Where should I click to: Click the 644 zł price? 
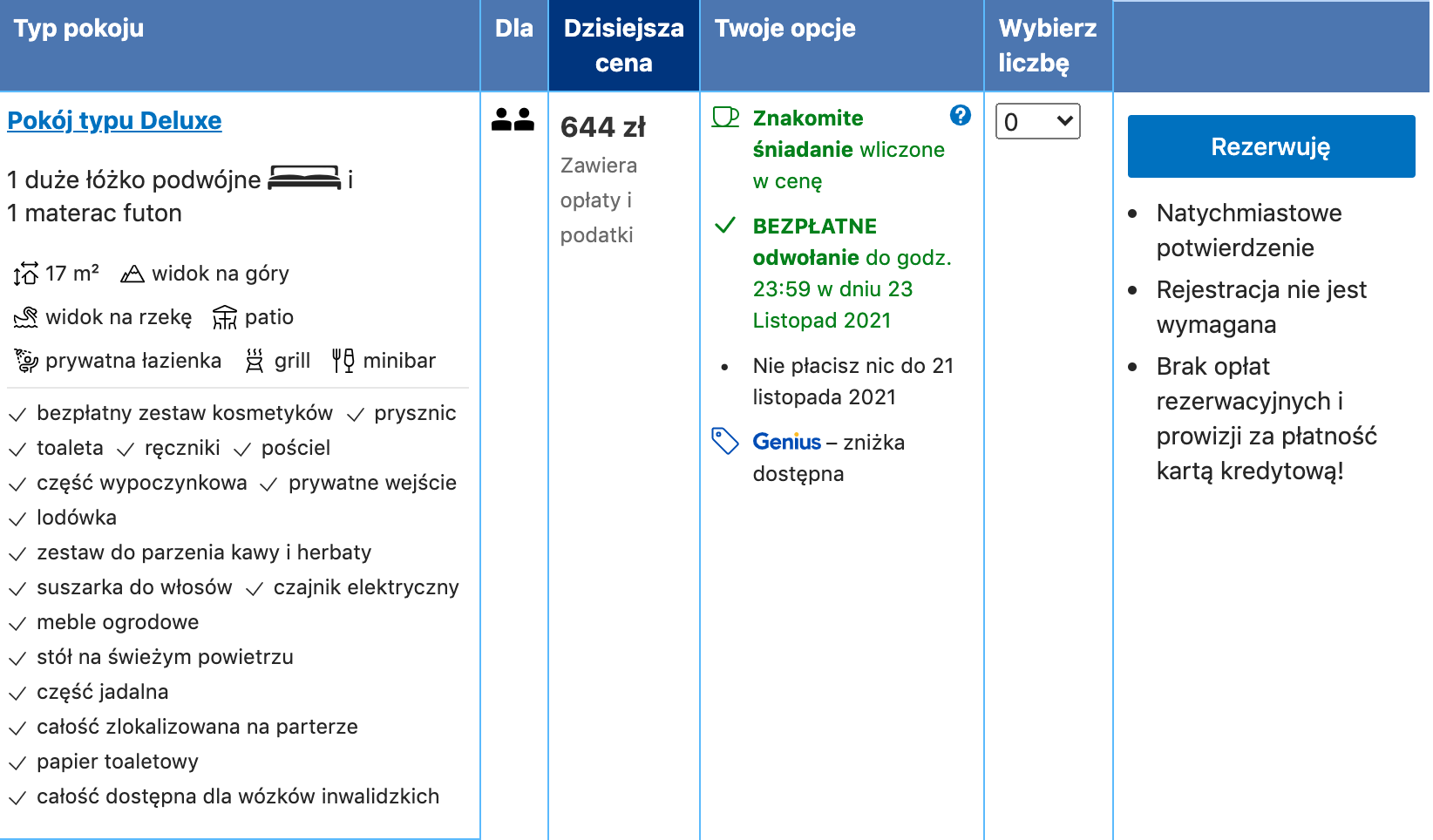602,127
